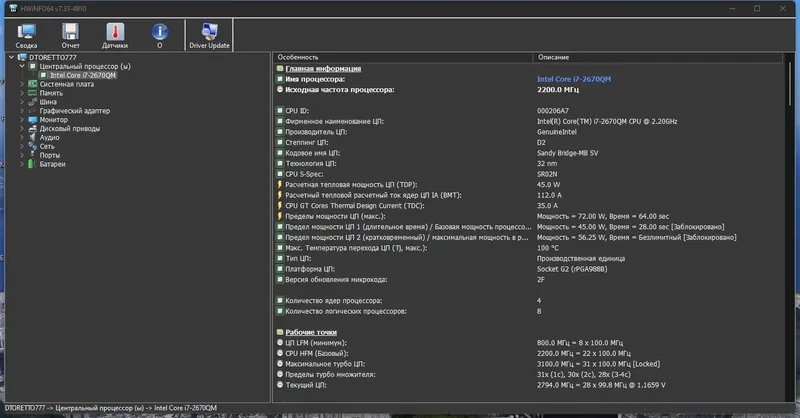Launch Driver Update from toolbar
Viewport: 800px width, 418px height.
(209, 35)
